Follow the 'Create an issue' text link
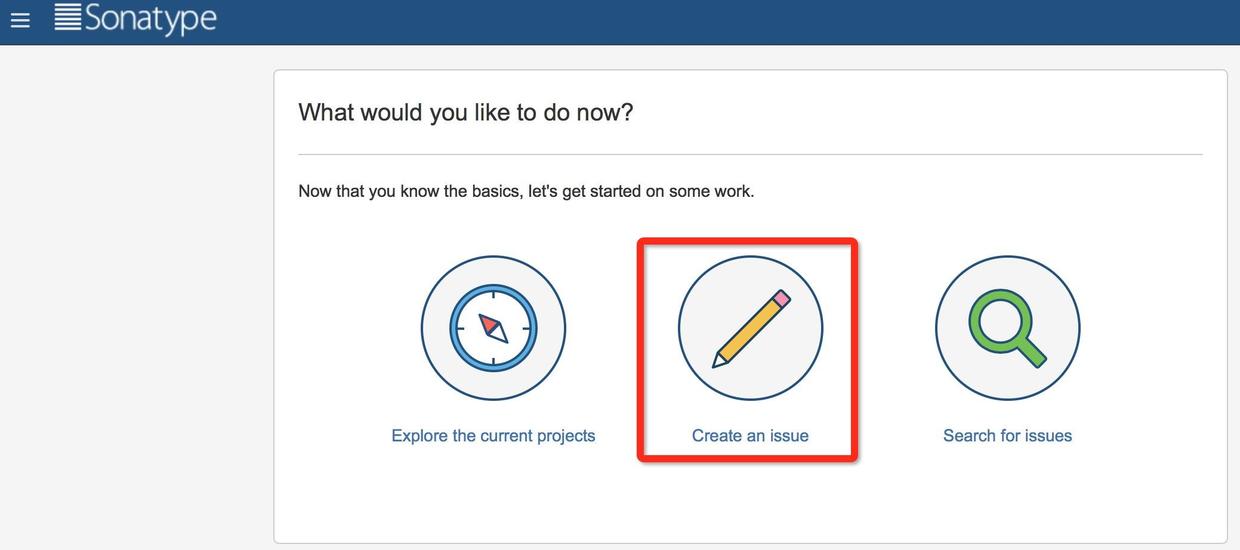Viewport: 1240px width, 550px height. [x=750, y=436]
